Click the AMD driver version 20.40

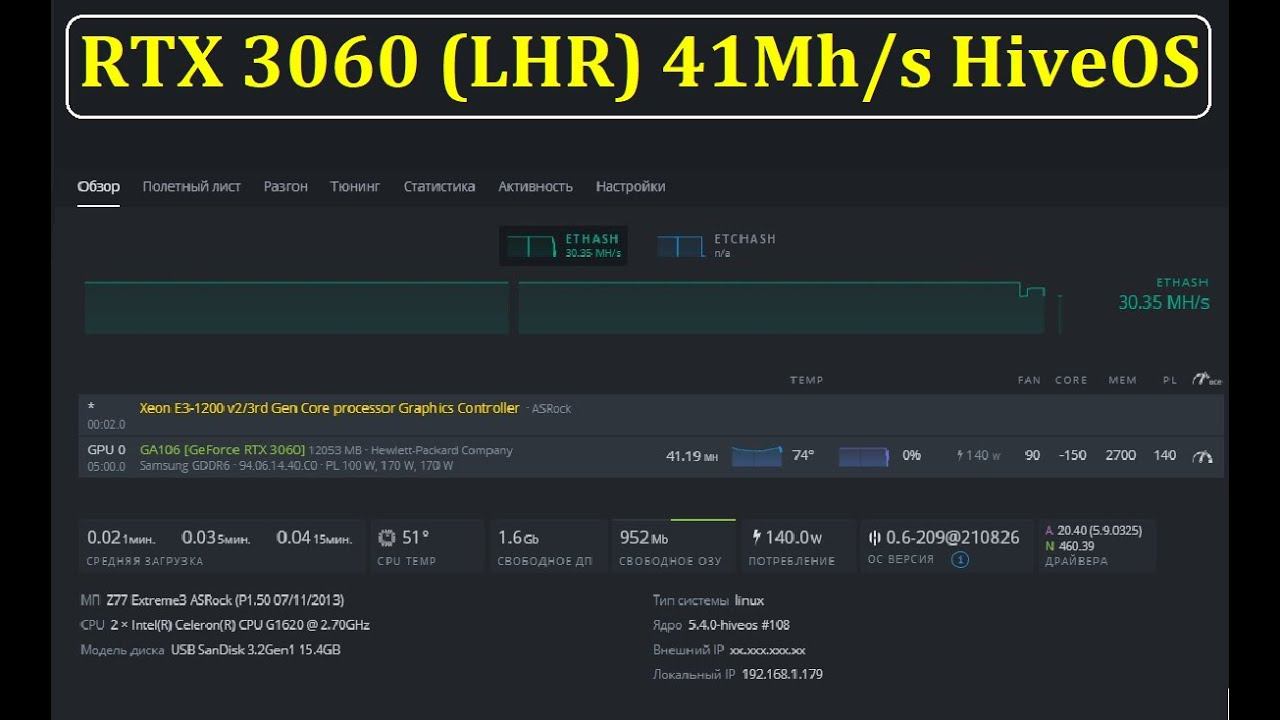click(1099, 531)
